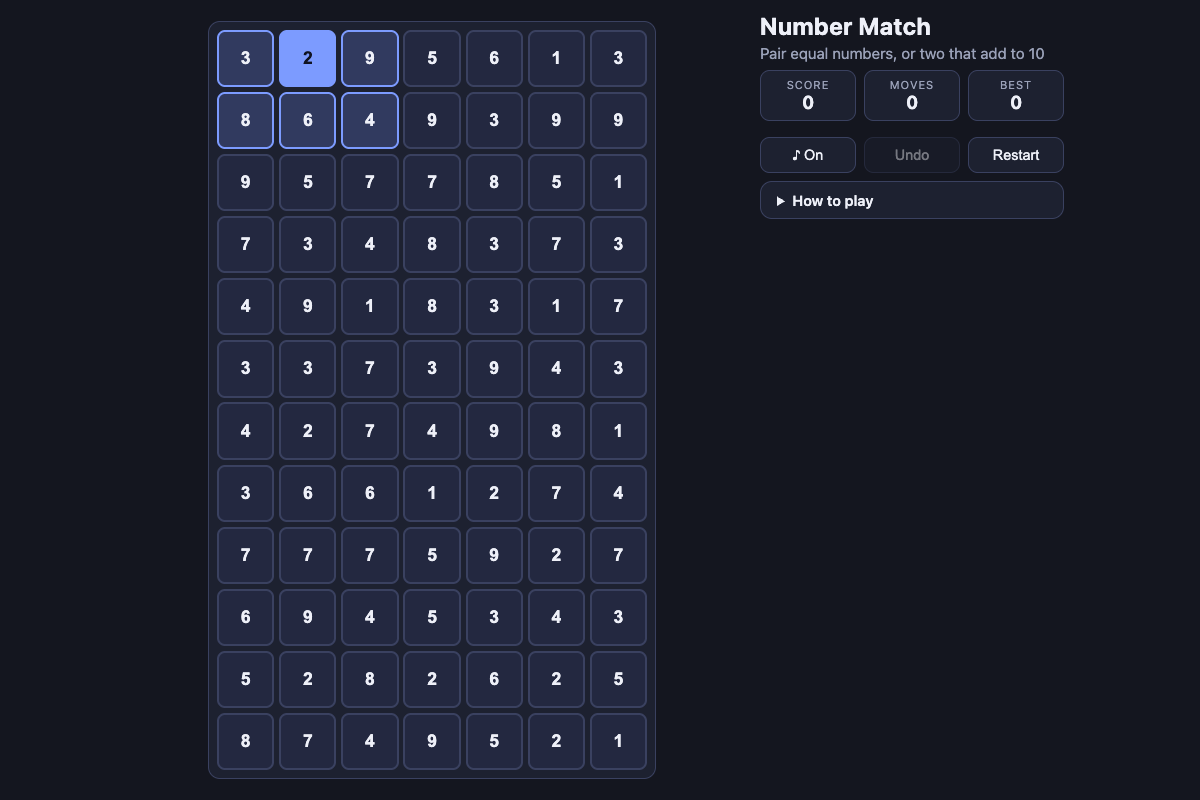
Task: Select the 8 tile in the fifth row
Action: [432, 306]
